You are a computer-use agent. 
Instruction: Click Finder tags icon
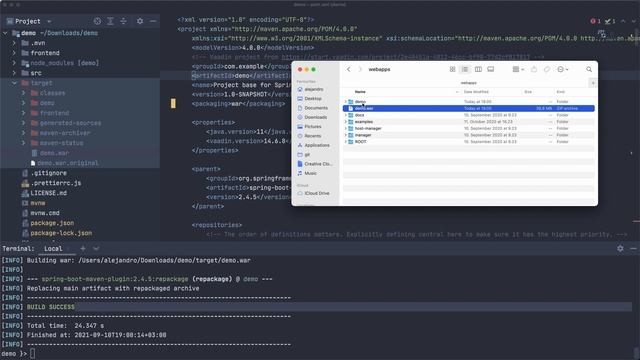[547, 69]
